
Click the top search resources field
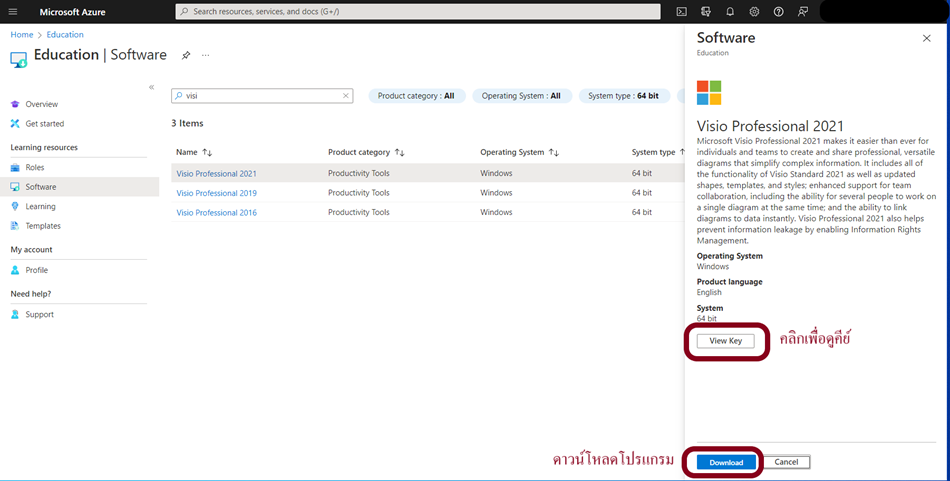click(417, 12)
